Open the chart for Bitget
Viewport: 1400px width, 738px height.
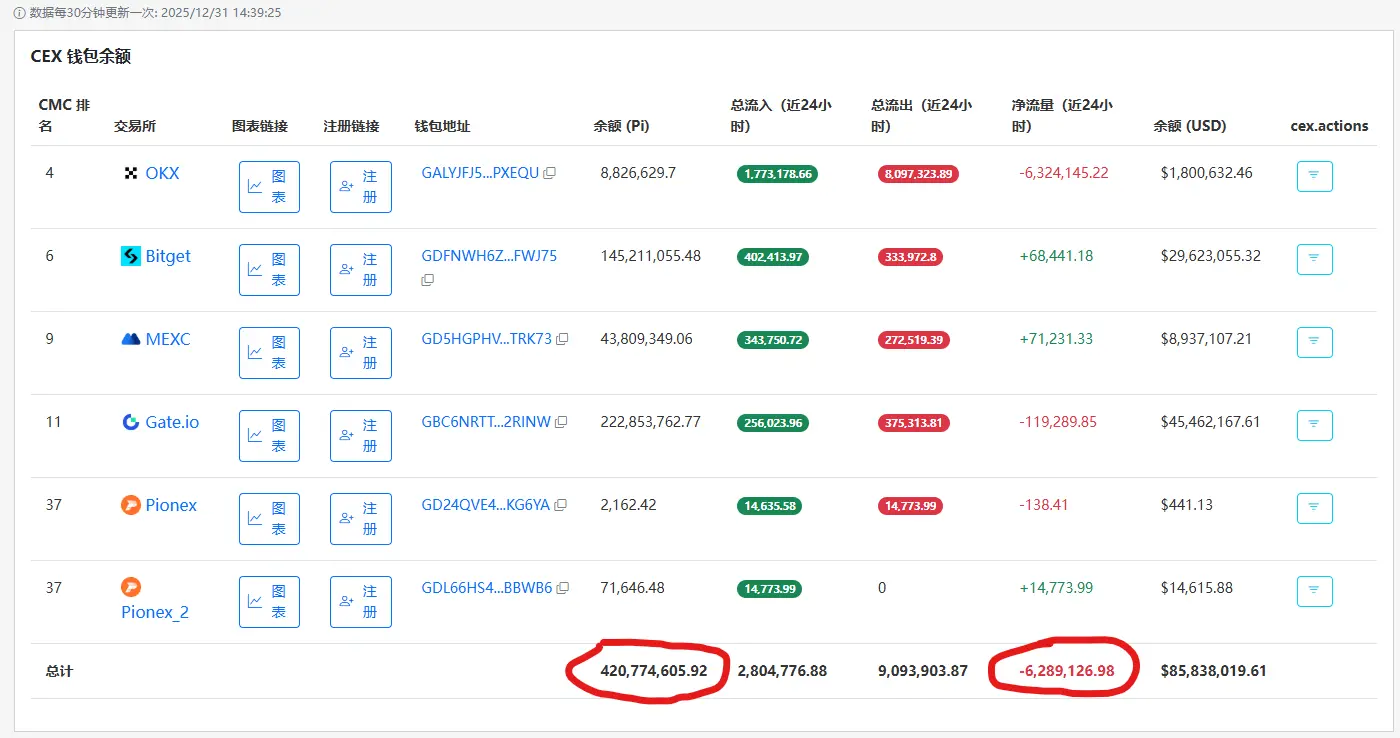(269, 270)
